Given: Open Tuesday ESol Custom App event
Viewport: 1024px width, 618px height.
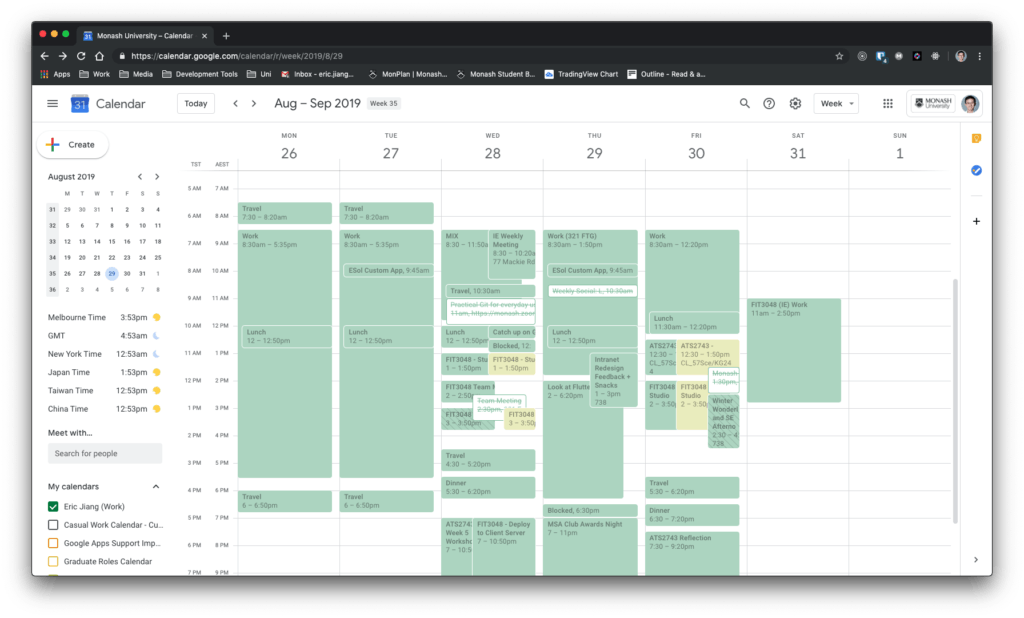Looking at the screenshot, I should [x=388, y=270].
